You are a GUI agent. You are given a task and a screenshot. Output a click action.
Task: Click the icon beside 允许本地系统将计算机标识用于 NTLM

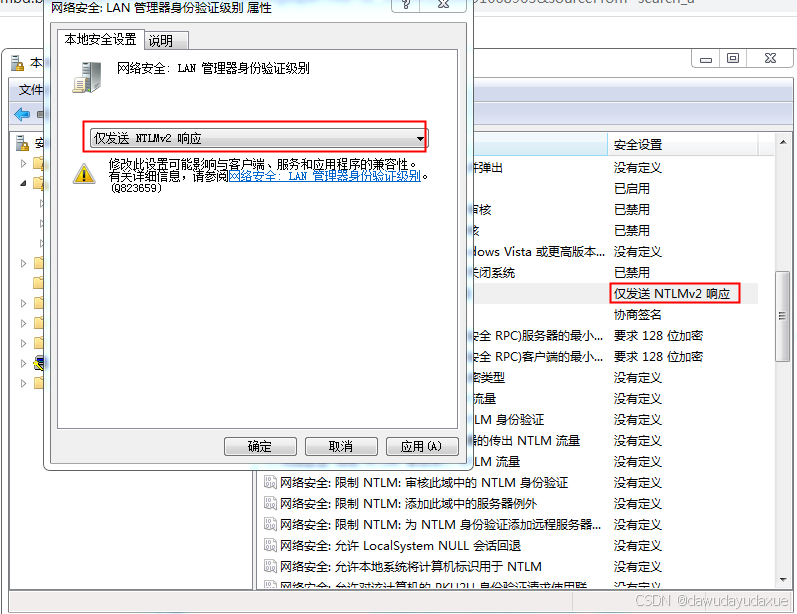click(270, 566)
